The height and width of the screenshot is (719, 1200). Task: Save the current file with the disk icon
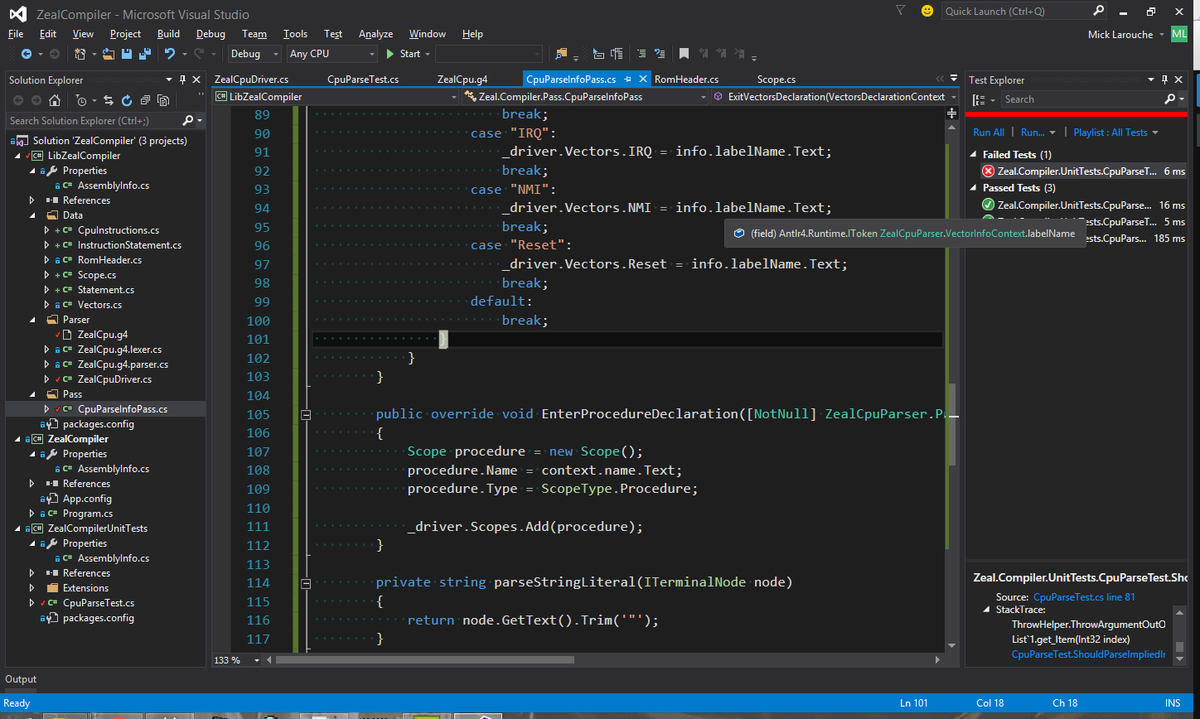127,54
